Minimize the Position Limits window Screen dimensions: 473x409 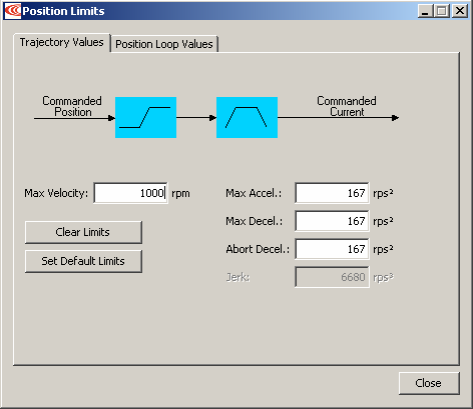(425, 11)
